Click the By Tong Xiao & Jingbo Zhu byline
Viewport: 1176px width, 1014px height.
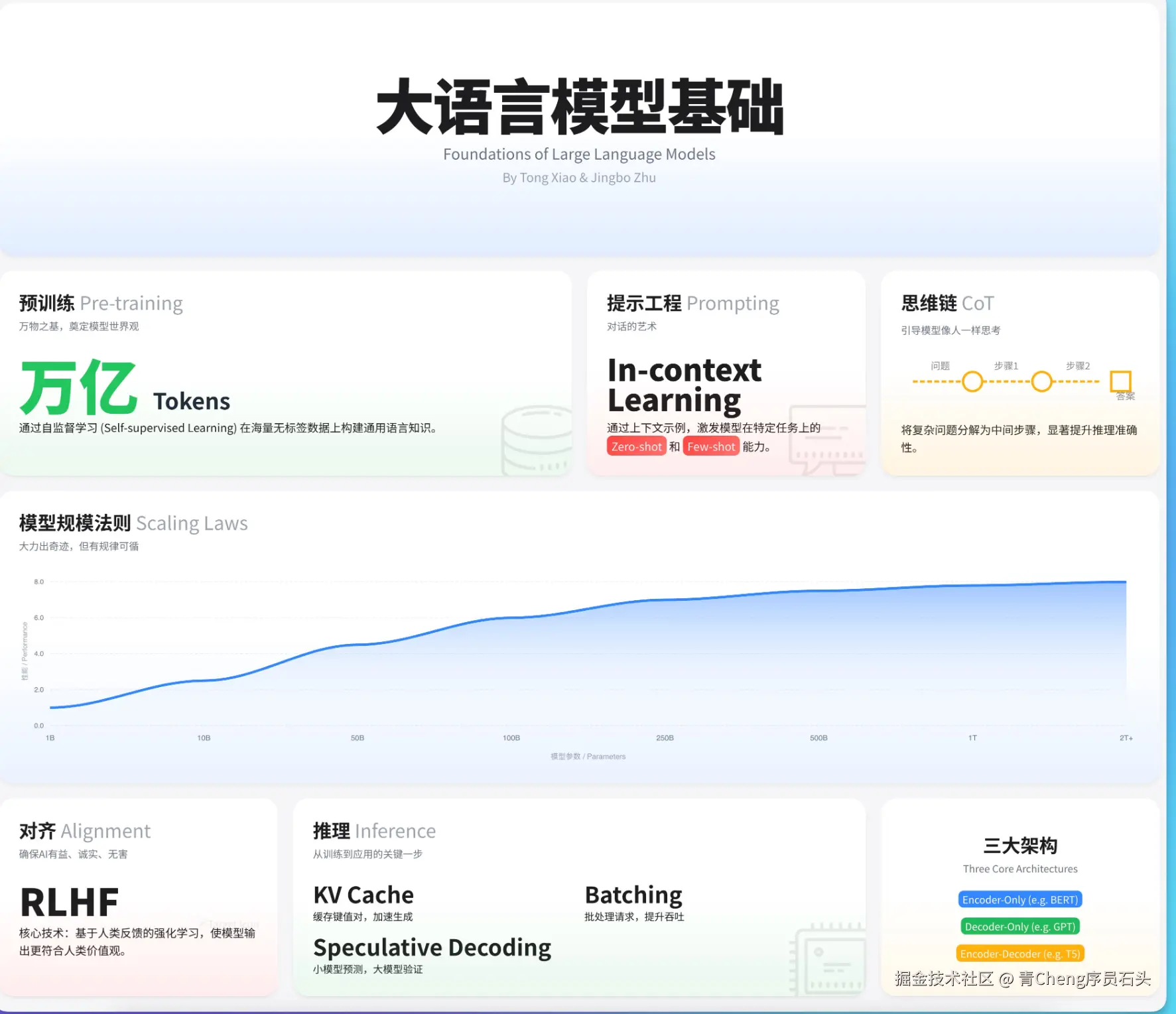pos(580,177)
